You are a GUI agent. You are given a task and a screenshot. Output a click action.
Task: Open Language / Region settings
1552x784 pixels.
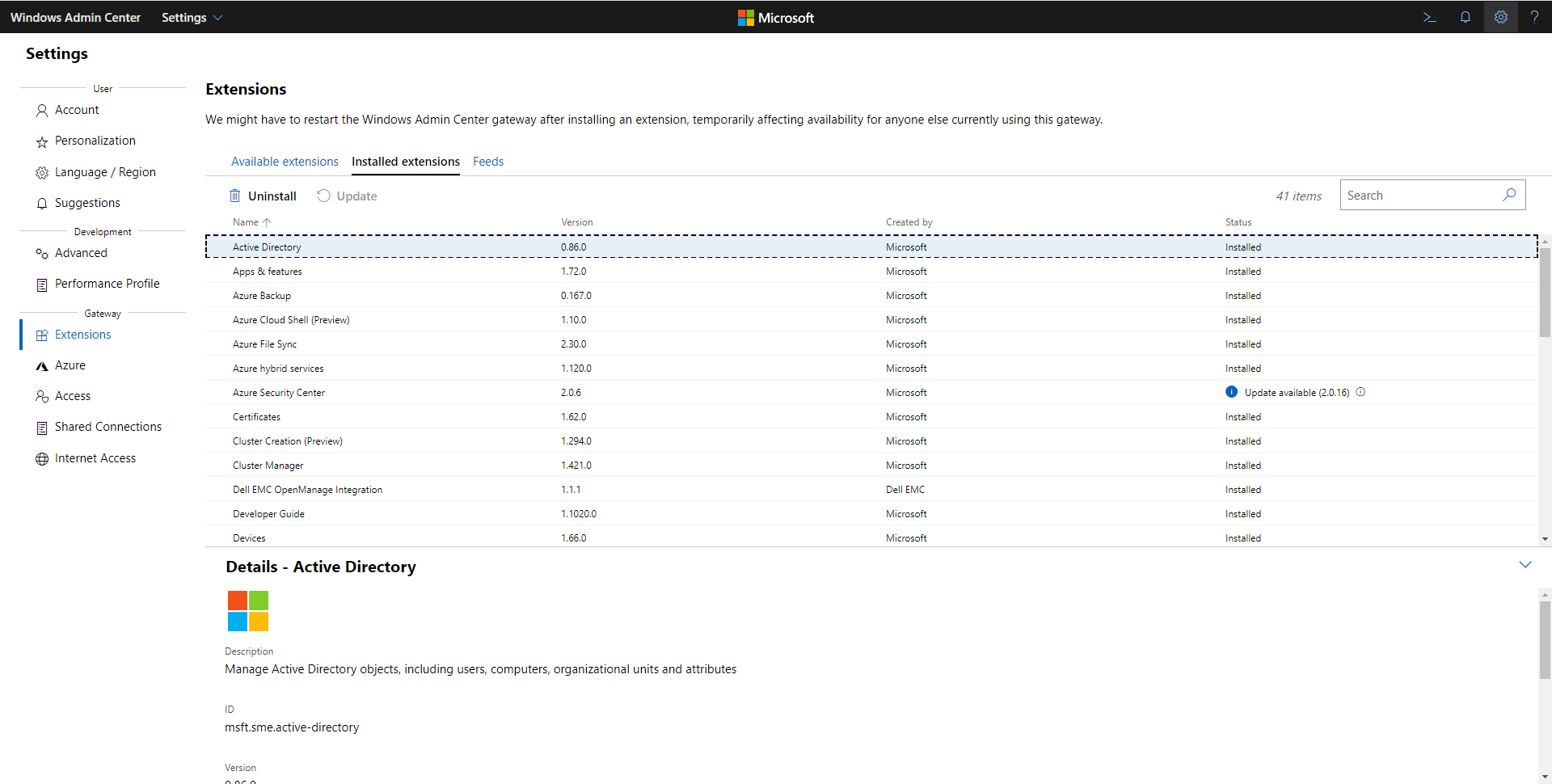[x=105, y=172]
